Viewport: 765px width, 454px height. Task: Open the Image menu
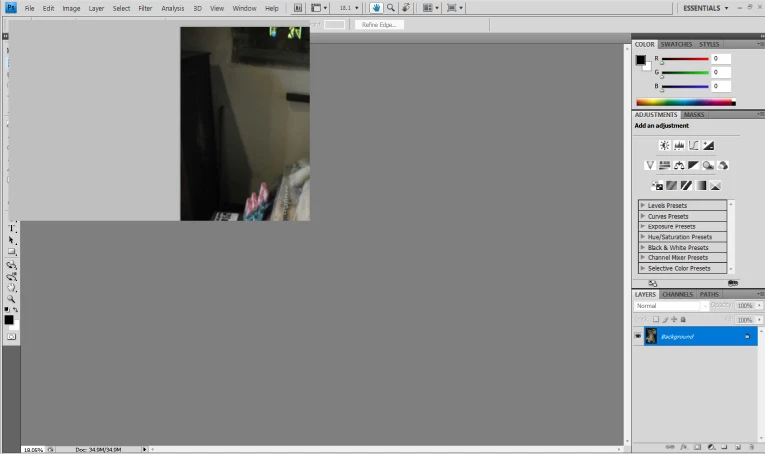click(x=71, y=8)
